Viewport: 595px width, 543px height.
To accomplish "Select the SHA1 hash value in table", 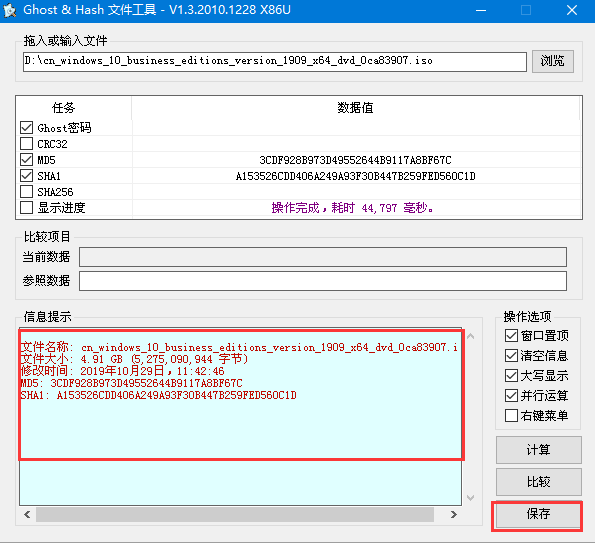I will click(356, 176).
